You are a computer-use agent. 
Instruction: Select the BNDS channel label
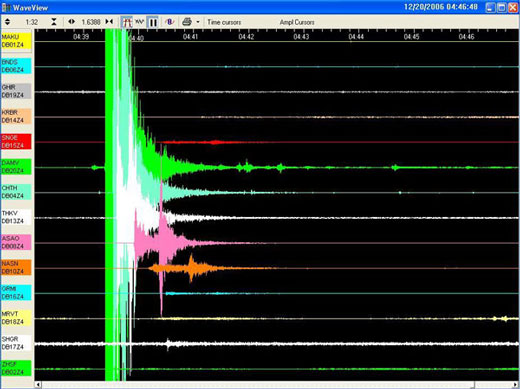(16, 66)
